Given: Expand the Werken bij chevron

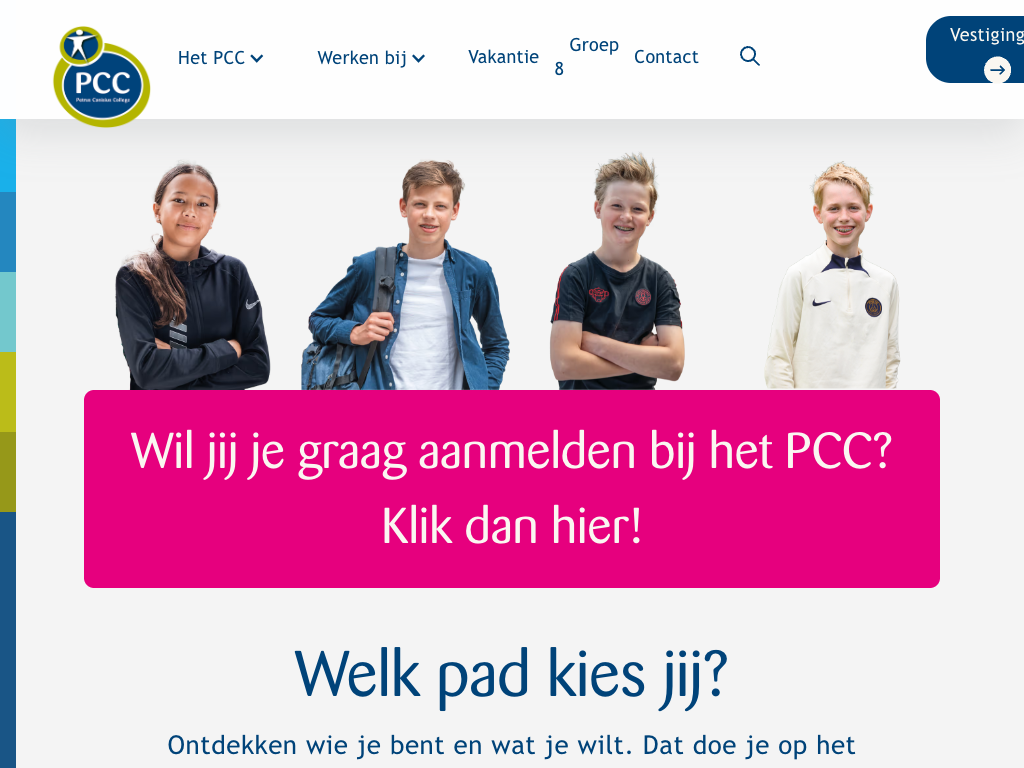Looking at the screenshot, I should click(x=419, y=59).
